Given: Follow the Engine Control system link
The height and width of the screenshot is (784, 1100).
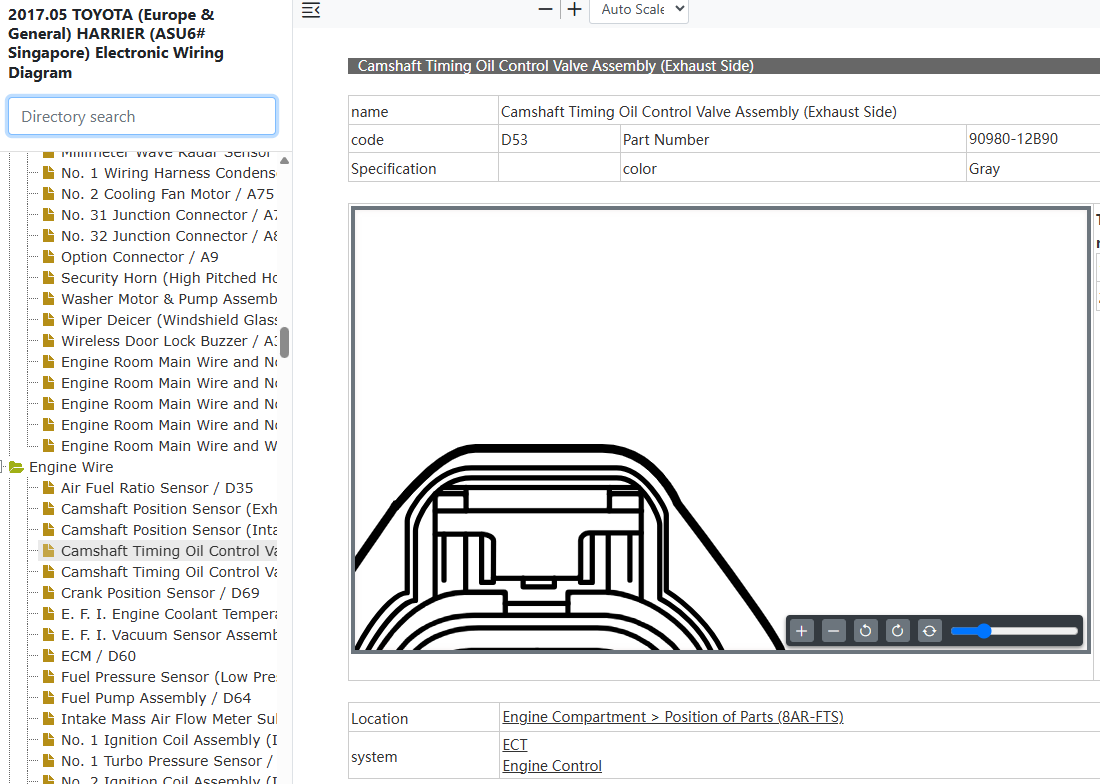Looking at the screenshot, I should (x=552, y=766).
